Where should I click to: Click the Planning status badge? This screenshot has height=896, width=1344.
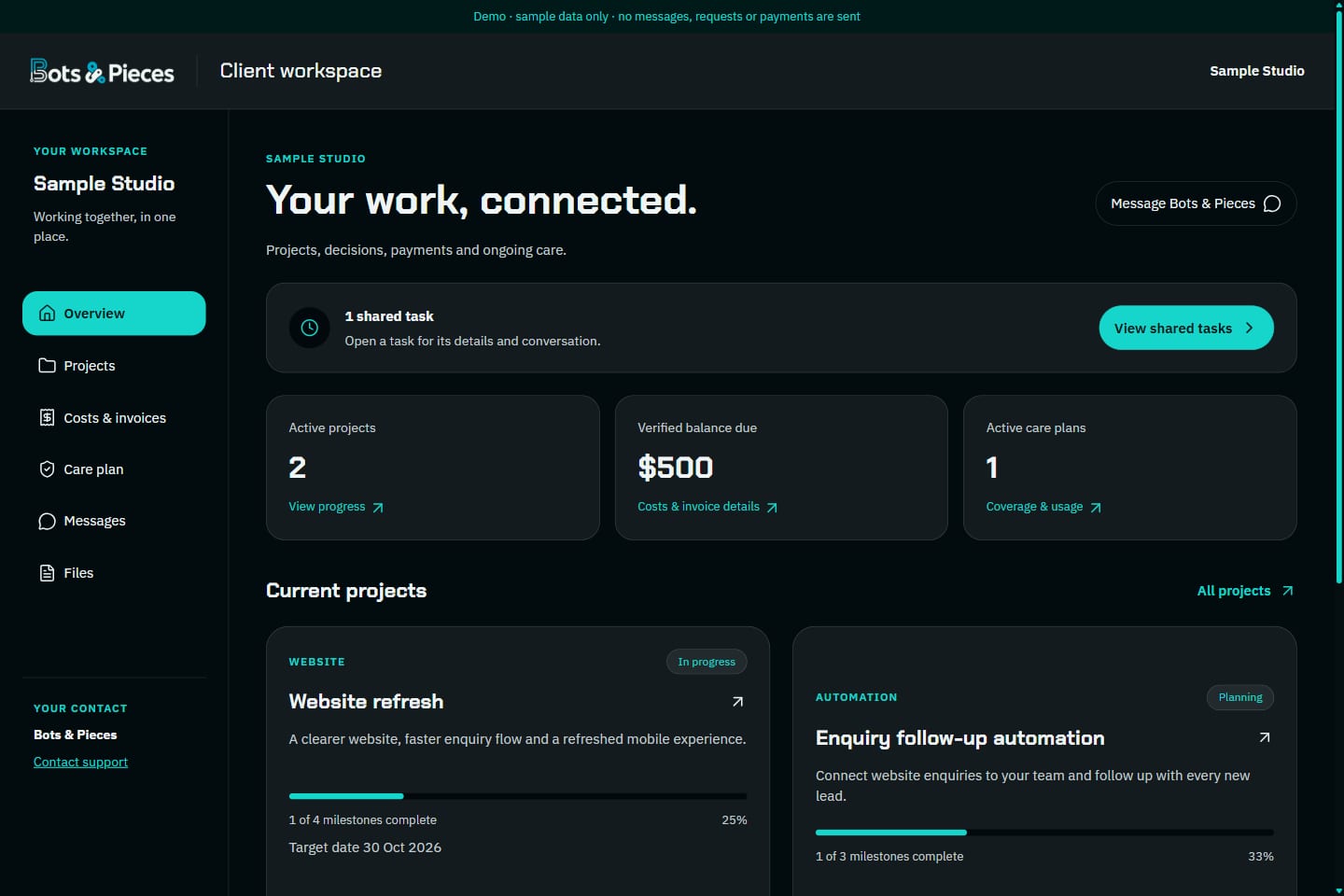pos(1240,697)
